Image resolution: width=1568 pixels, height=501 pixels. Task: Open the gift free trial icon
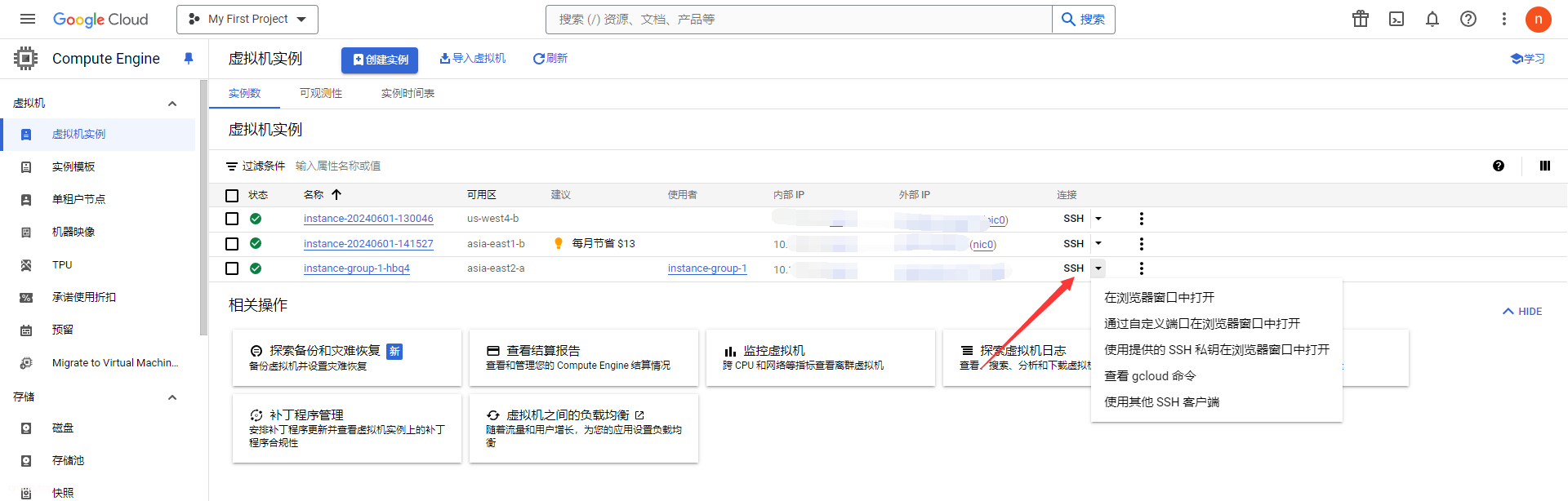tap(1361, 19)
